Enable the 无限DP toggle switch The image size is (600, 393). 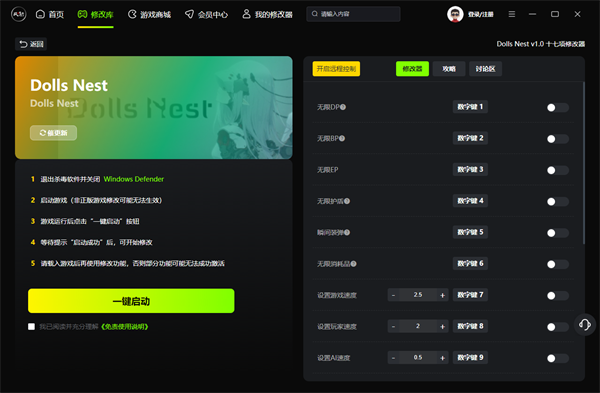[x=557, y=108]
